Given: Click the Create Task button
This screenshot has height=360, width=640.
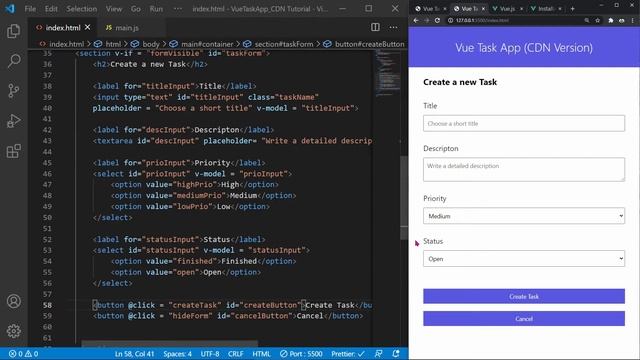Looking at the screenshot, I should click(x=524, y=296).
